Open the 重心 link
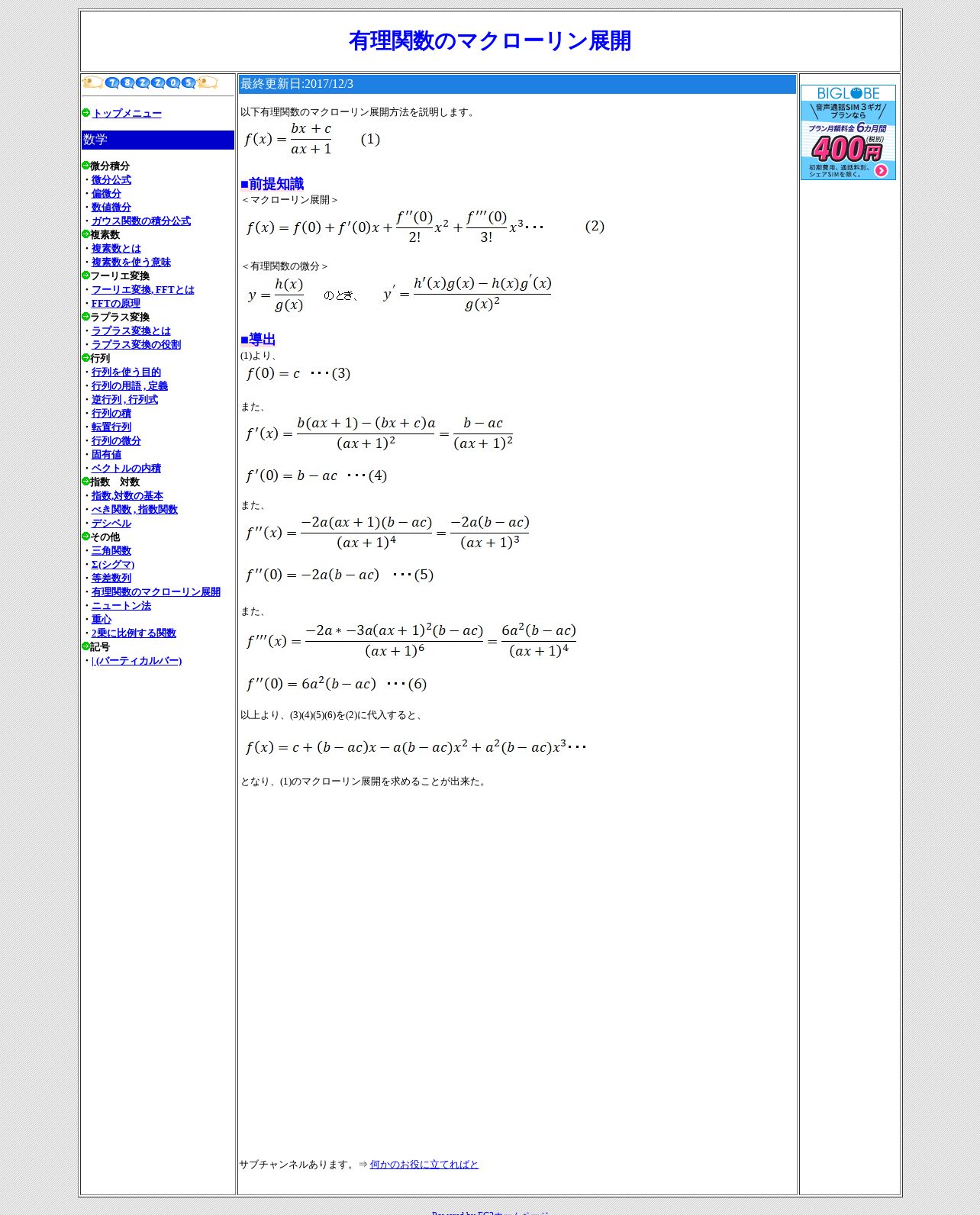 click(102, 619)
